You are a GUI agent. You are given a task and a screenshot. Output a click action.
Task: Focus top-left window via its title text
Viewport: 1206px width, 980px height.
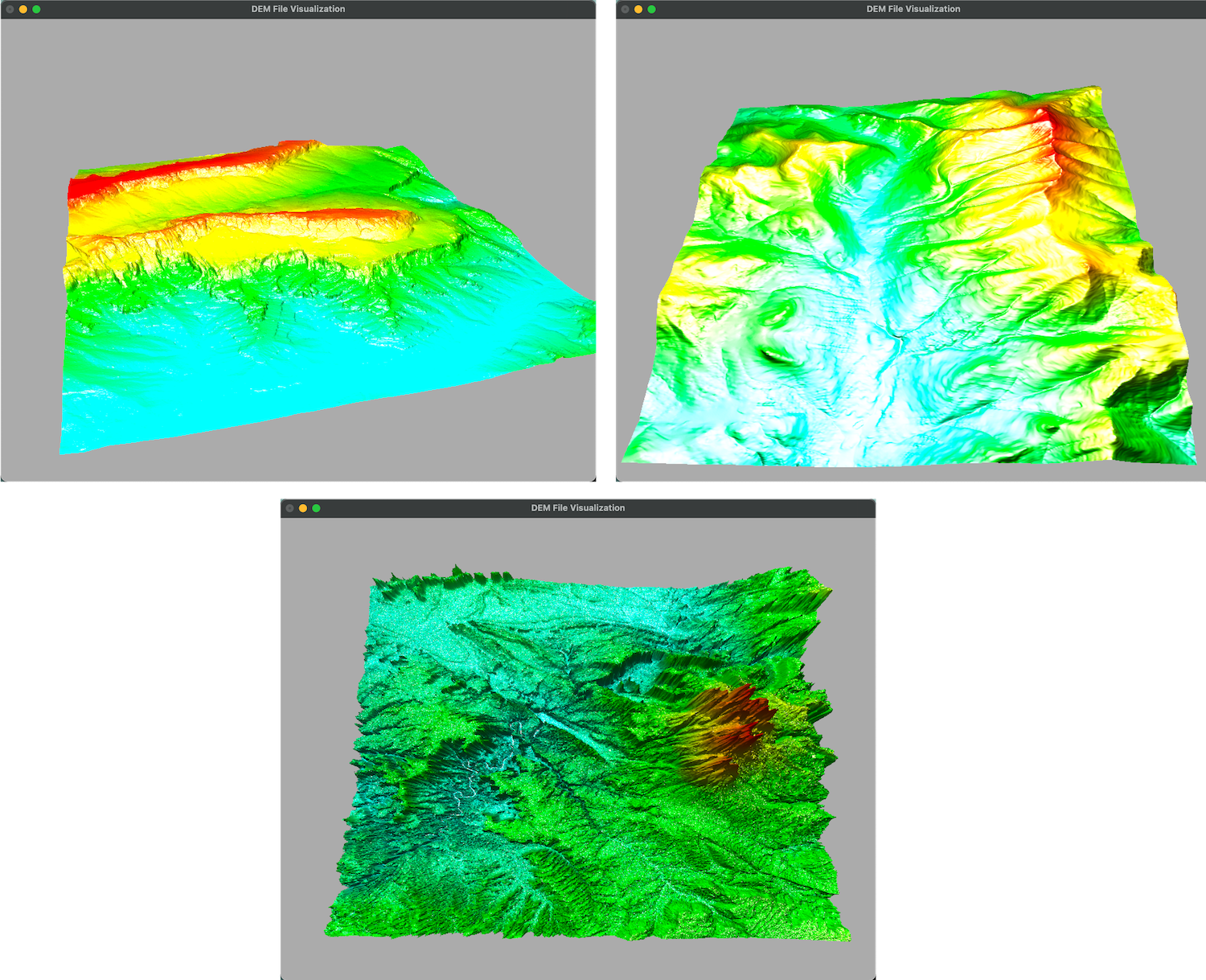tap(298, 9)
